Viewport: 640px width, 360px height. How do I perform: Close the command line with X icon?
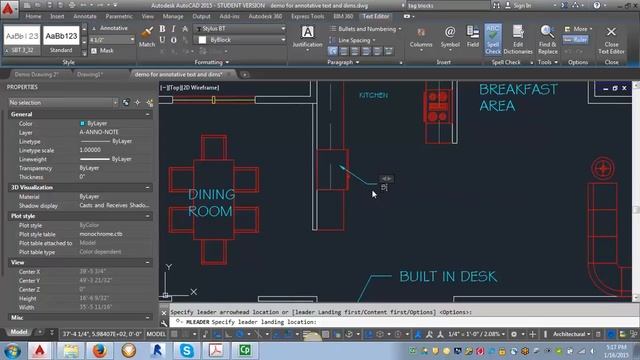coord(164,313)
